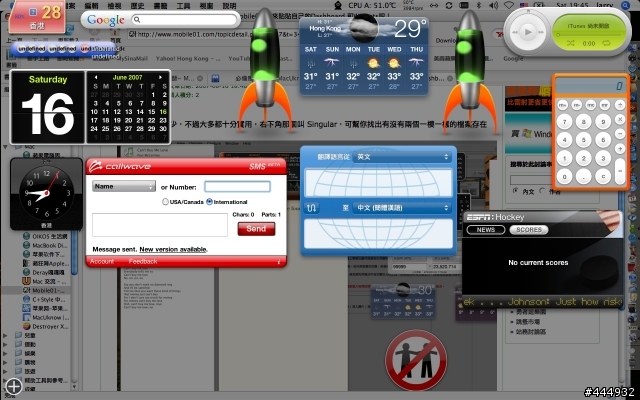Click the big Saturday 16 date panel
Viewport: 640px width, 400px height.
(47, 107)
